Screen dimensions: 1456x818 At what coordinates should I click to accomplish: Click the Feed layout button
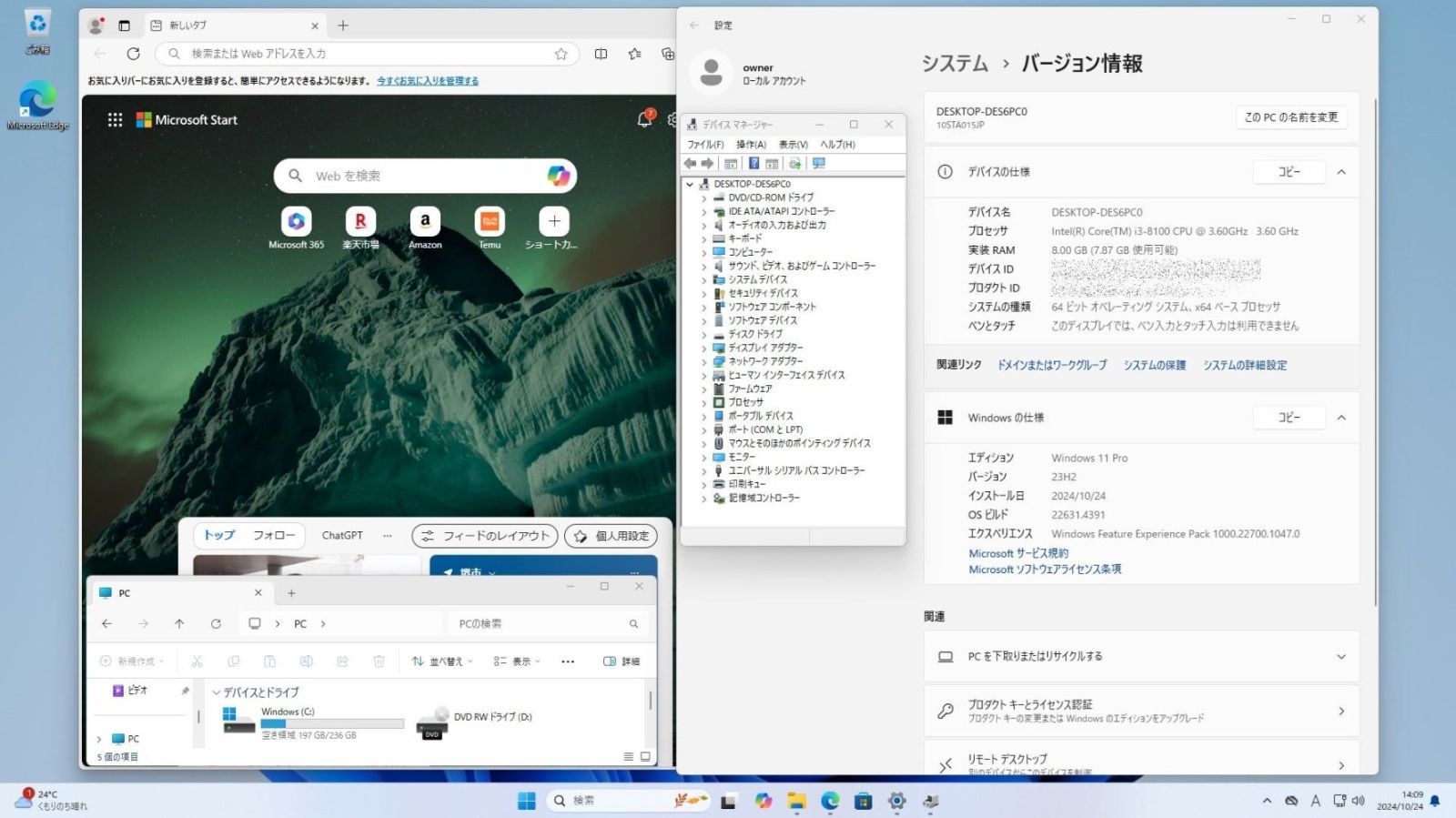pos(486,536)
